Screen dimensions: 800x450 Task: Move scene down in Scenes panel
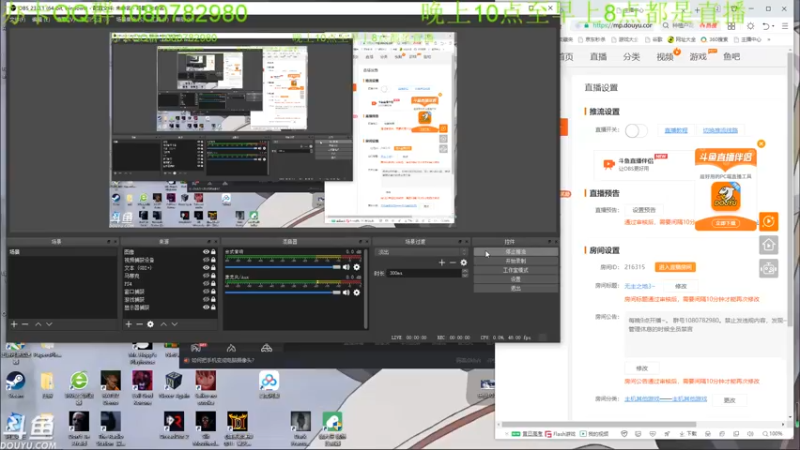point(49,324)
